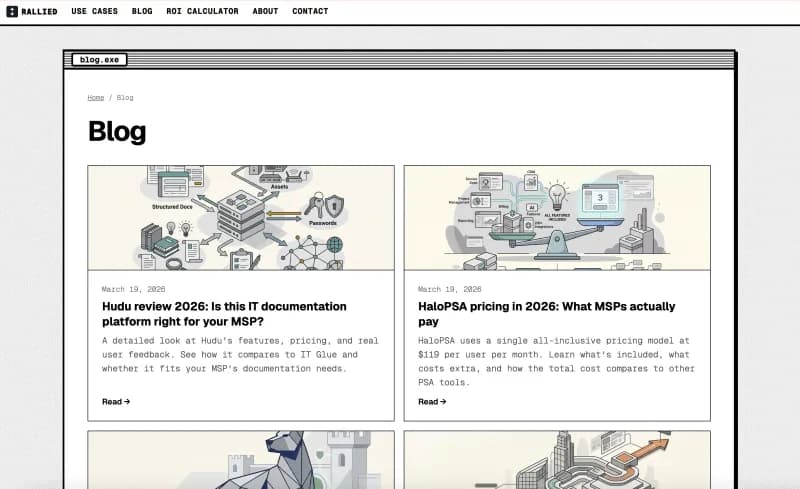The height and width of the screenshot is (489, 800).
Task: Click the HaloPSA card date March 19, 2026
Action: click(x=450, y=289)
